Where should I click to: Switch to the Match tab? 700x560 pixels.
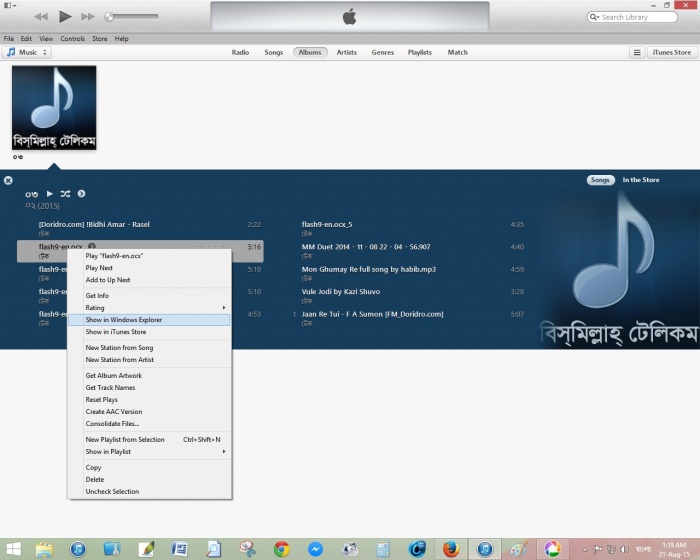point(458,52)
